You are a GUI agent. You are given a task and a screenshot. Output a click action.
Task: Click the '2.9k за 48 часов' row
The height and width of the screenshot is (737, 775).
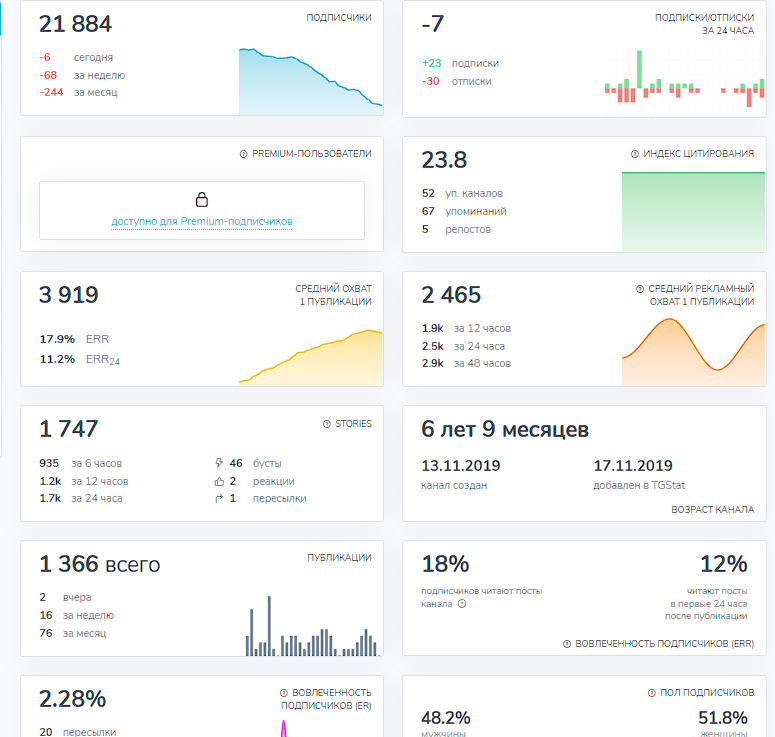click(x=466, y=363)
